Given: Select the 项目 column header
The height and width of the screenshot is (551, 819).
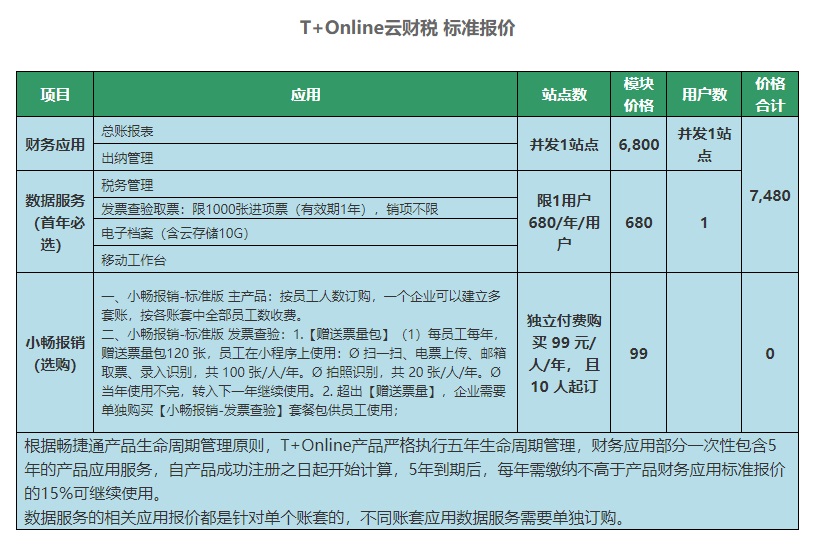Looking at the screenshot, I should [x=55, y=95].
